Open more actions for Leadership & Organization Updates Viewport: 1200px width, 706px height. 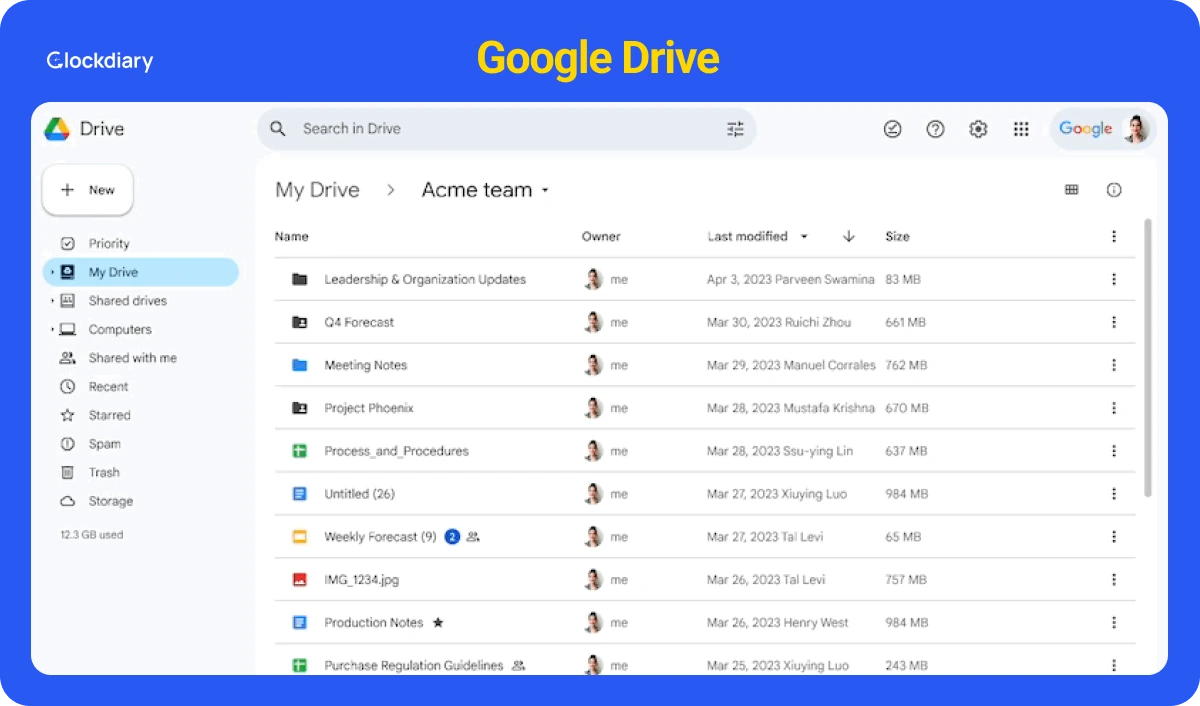point(1114,280)
